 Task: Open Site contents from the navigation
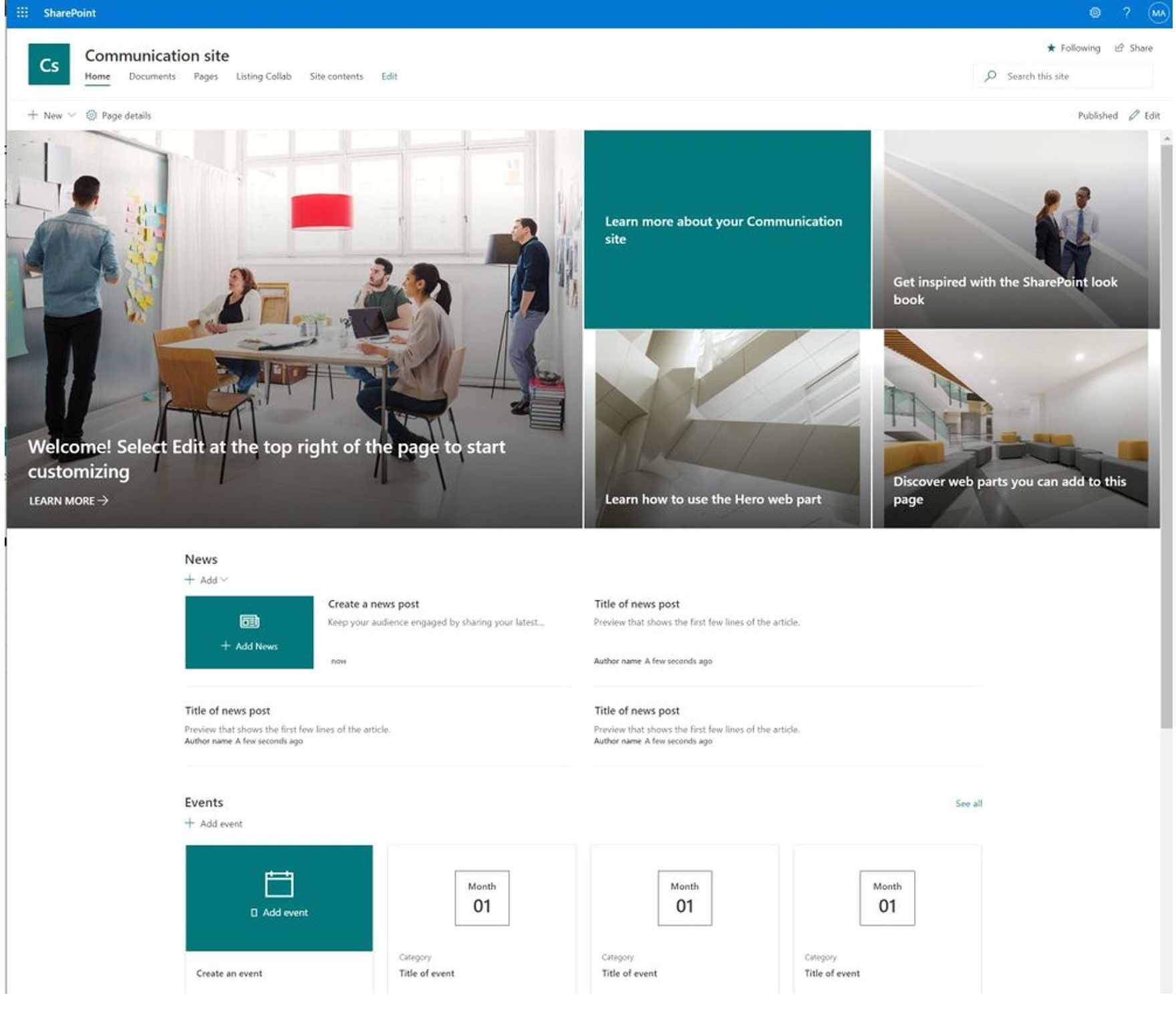(336, 76)
